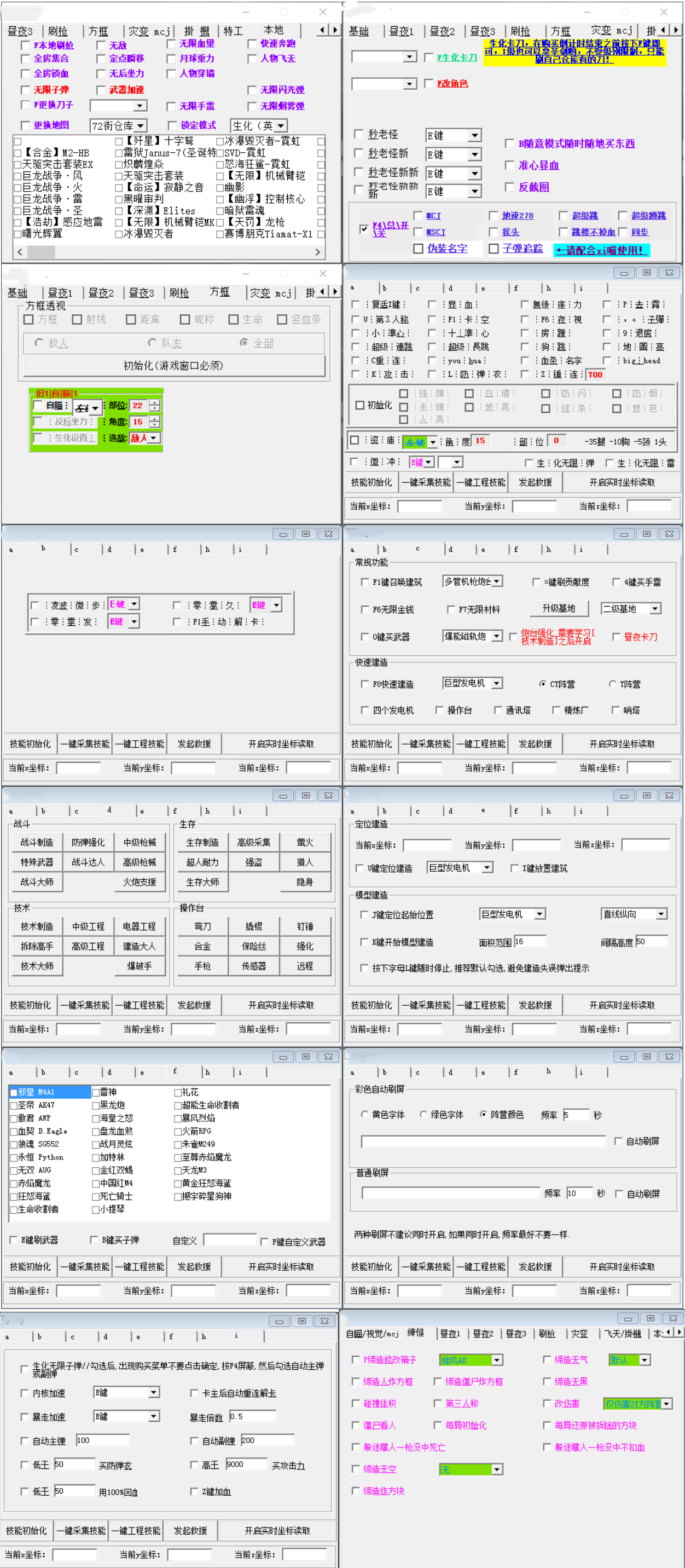This screenshot has height=1568, width=685.
Task: Click the weapon list's left scroll arrow
Action: point(20,251)
